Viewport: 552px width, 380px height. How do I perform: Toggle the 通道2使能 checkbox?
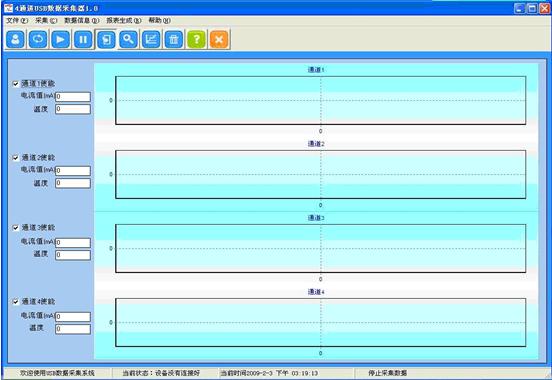tap(15, 158)
